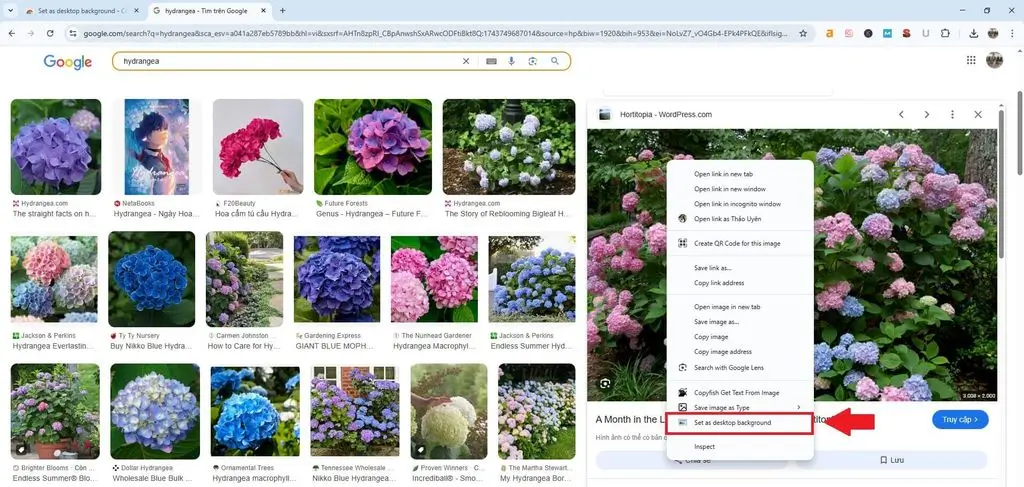
Task: Choose 'Copy image address'
Action: tap(739, 352)
